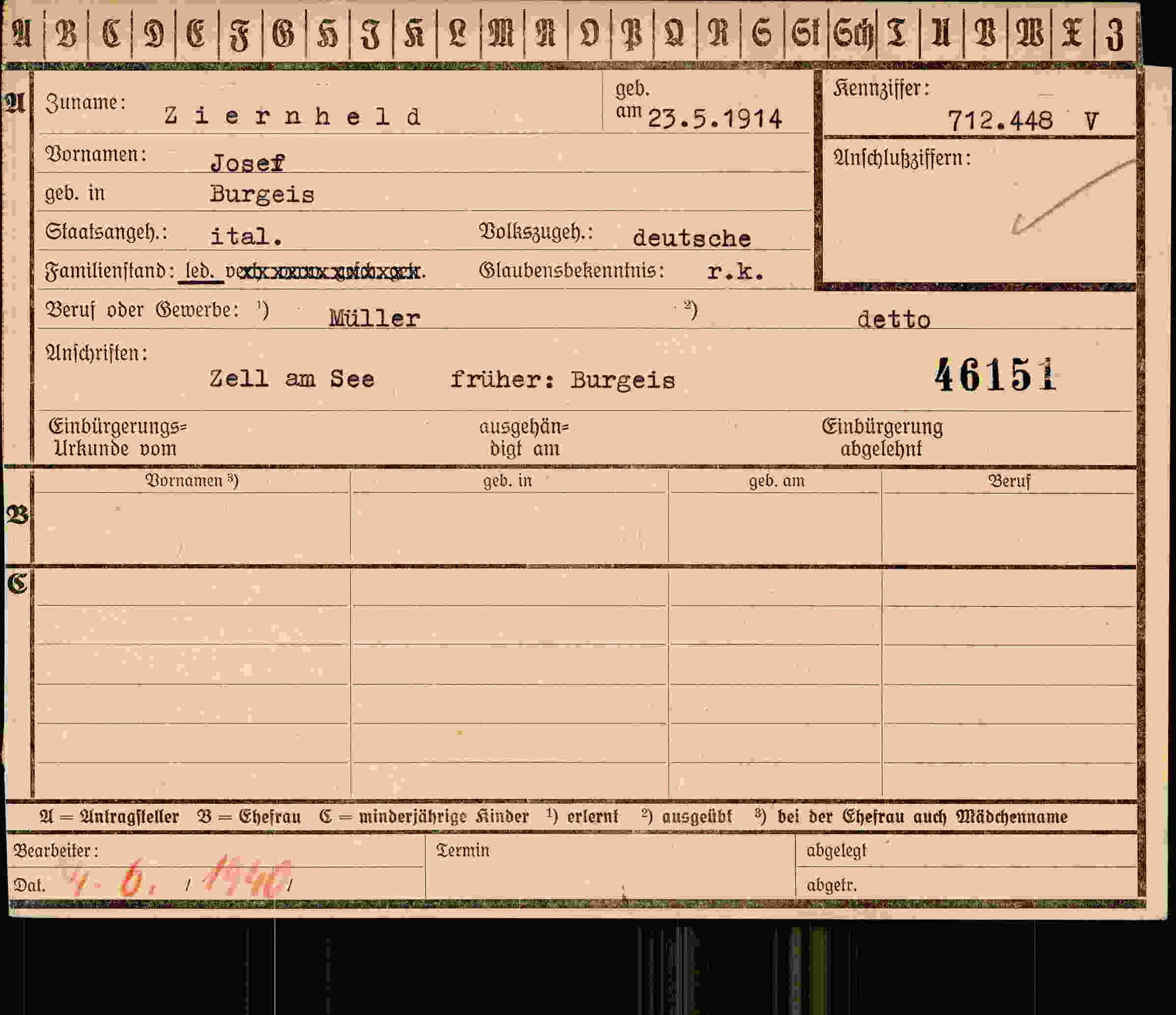Select the address "Zell am See"
Viewport: 1176px width, 1015px height.
pos(292,379)
